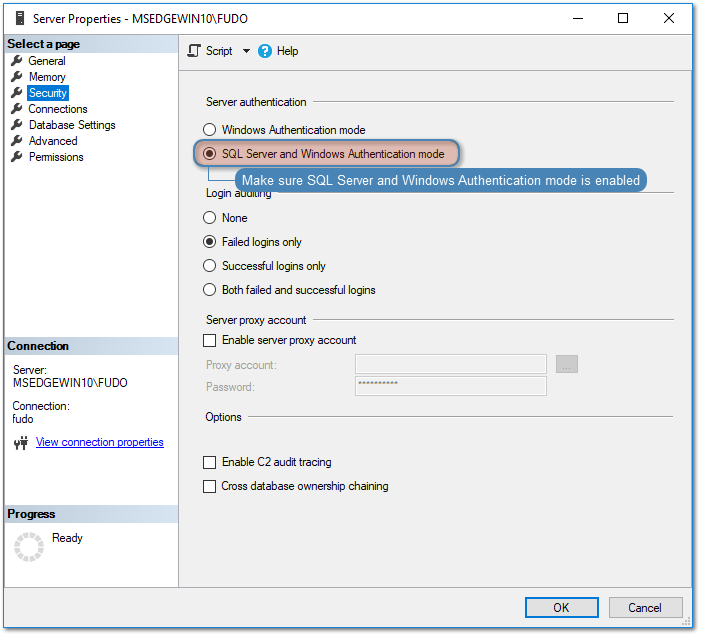Select Windows Authentication mode option

[x=210, y=130]
